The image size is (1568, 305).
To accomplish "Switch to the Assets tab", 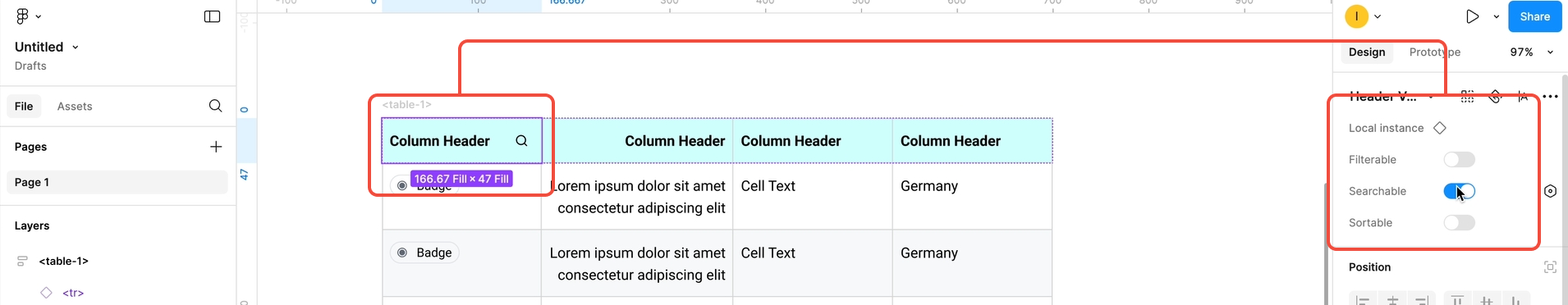I will [x=75, y=107].
